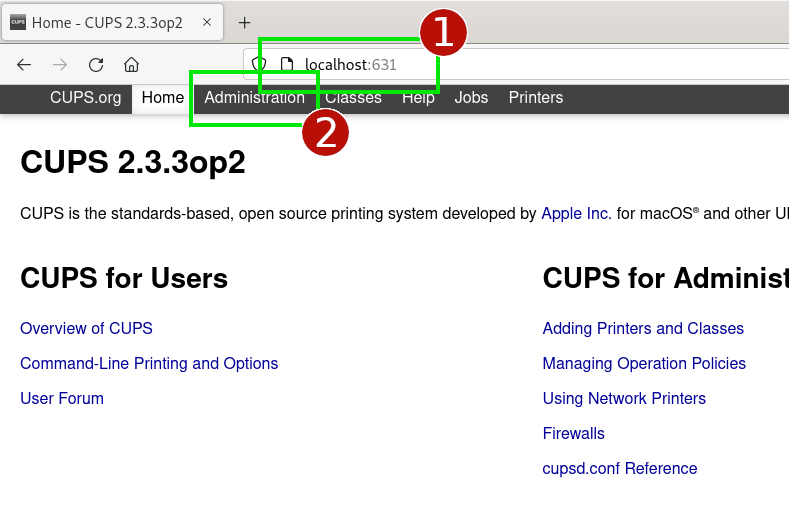This screenshot has width=789, height=510.
Task: Open the Administration navigation tab
Action: click(254, 98)
